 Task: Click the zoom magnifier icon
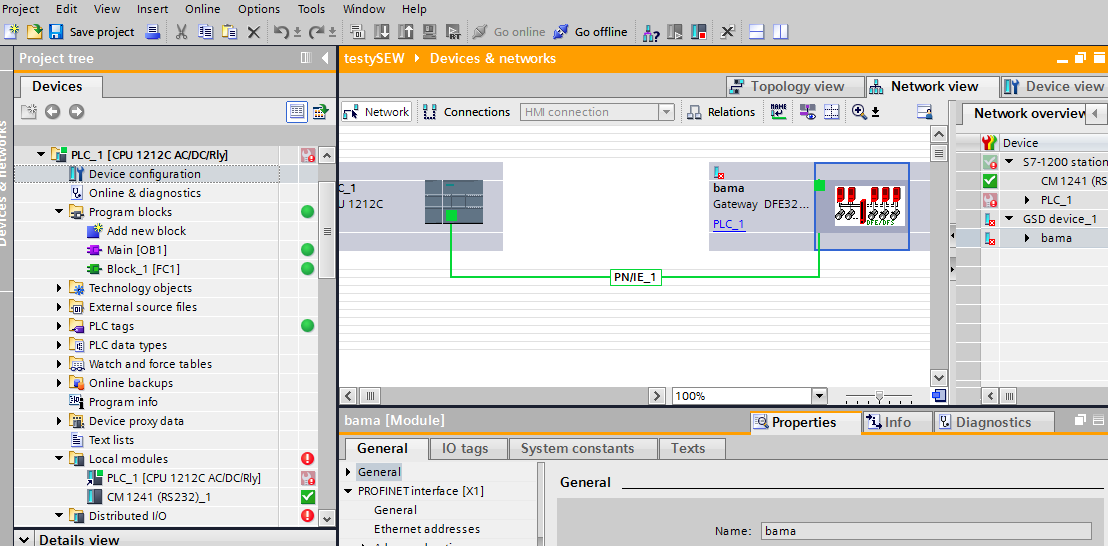coord(859,111)
